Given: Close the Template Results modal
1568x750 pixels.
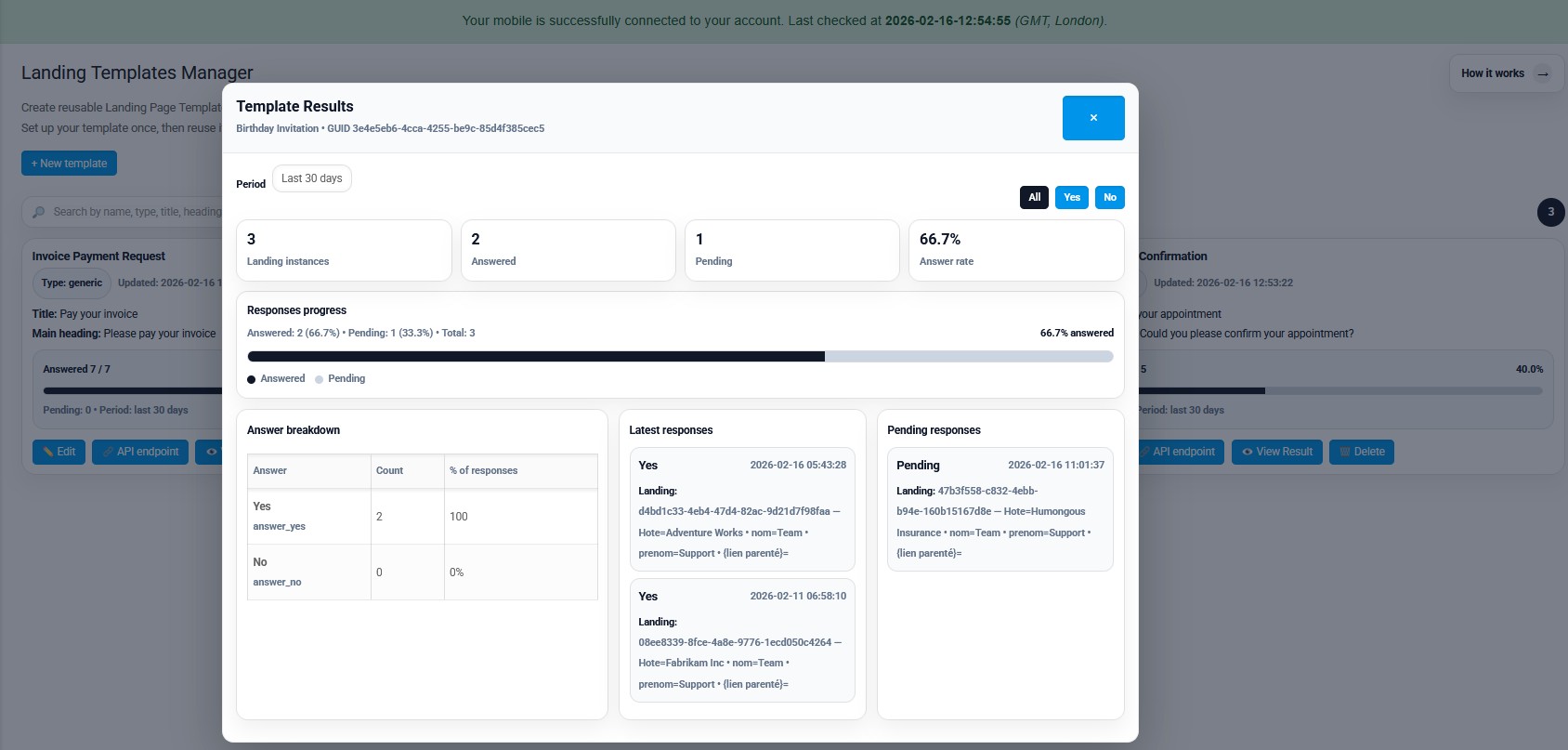Looking at the screenshot, I should click(1093, 118).
